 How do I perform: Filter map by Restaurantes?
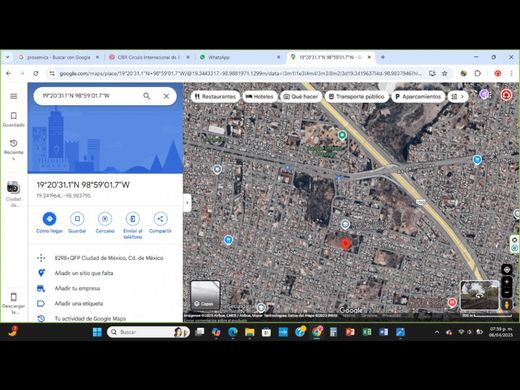[x=215, y=97]
